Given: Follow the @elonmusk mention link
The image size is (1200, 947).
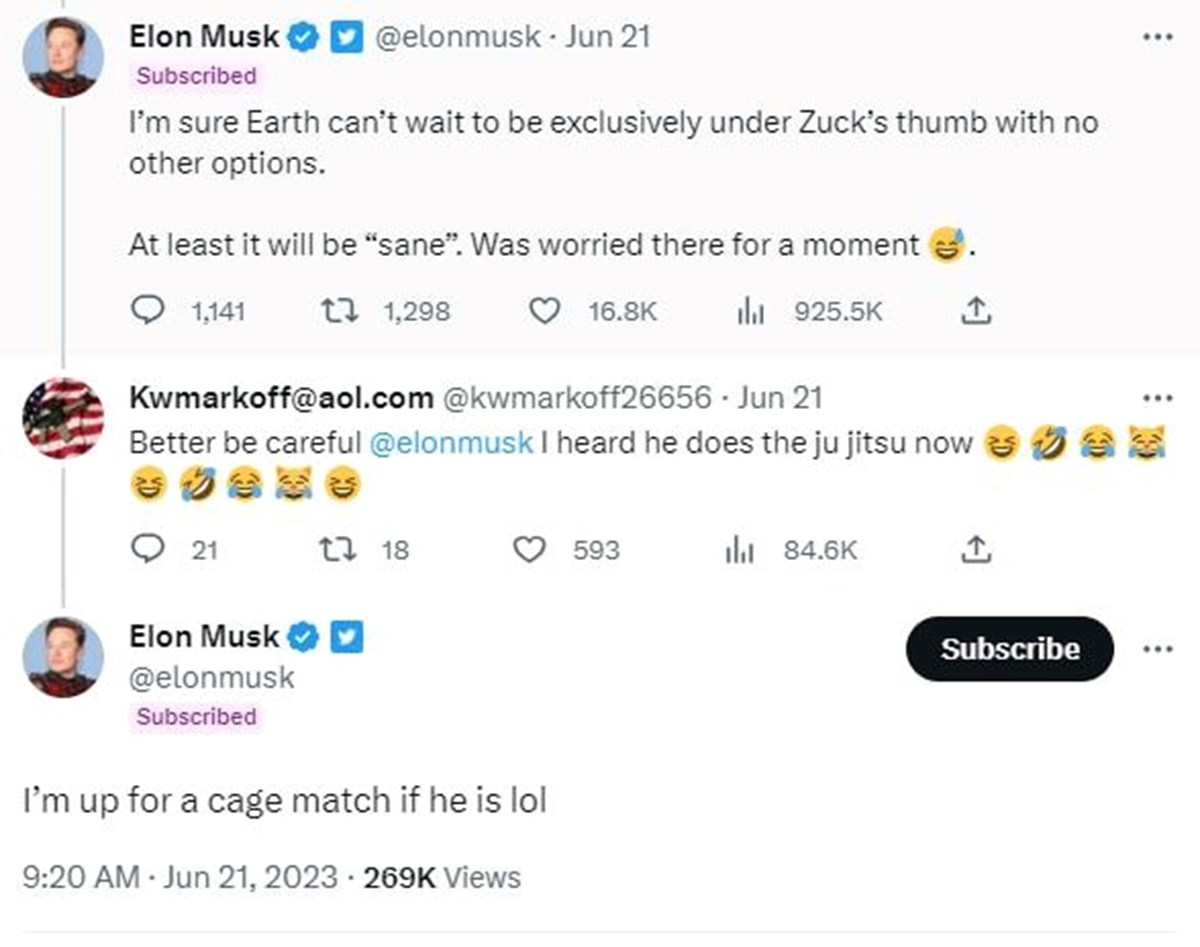Looking at the screenshot, I should (450, 442).
